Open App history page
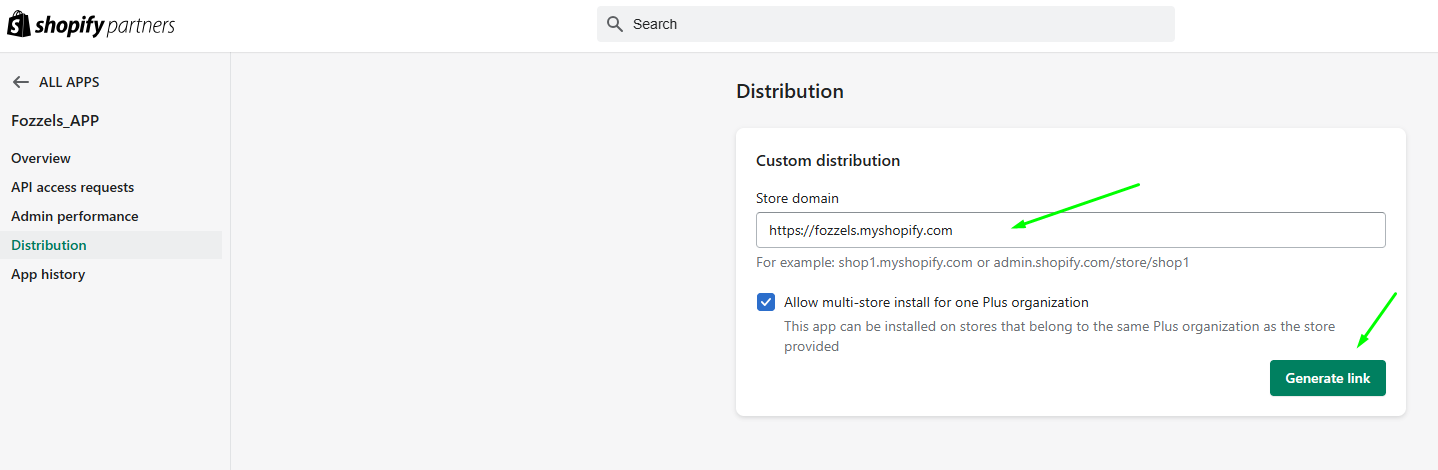 pos(48,274)
